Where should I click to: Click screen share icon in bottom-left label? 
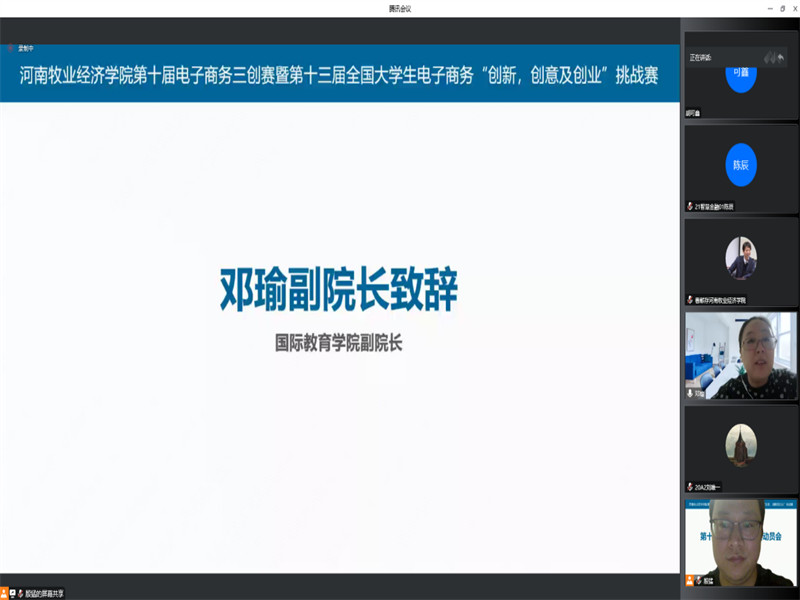pyautogui.click(x=13, y=593)
